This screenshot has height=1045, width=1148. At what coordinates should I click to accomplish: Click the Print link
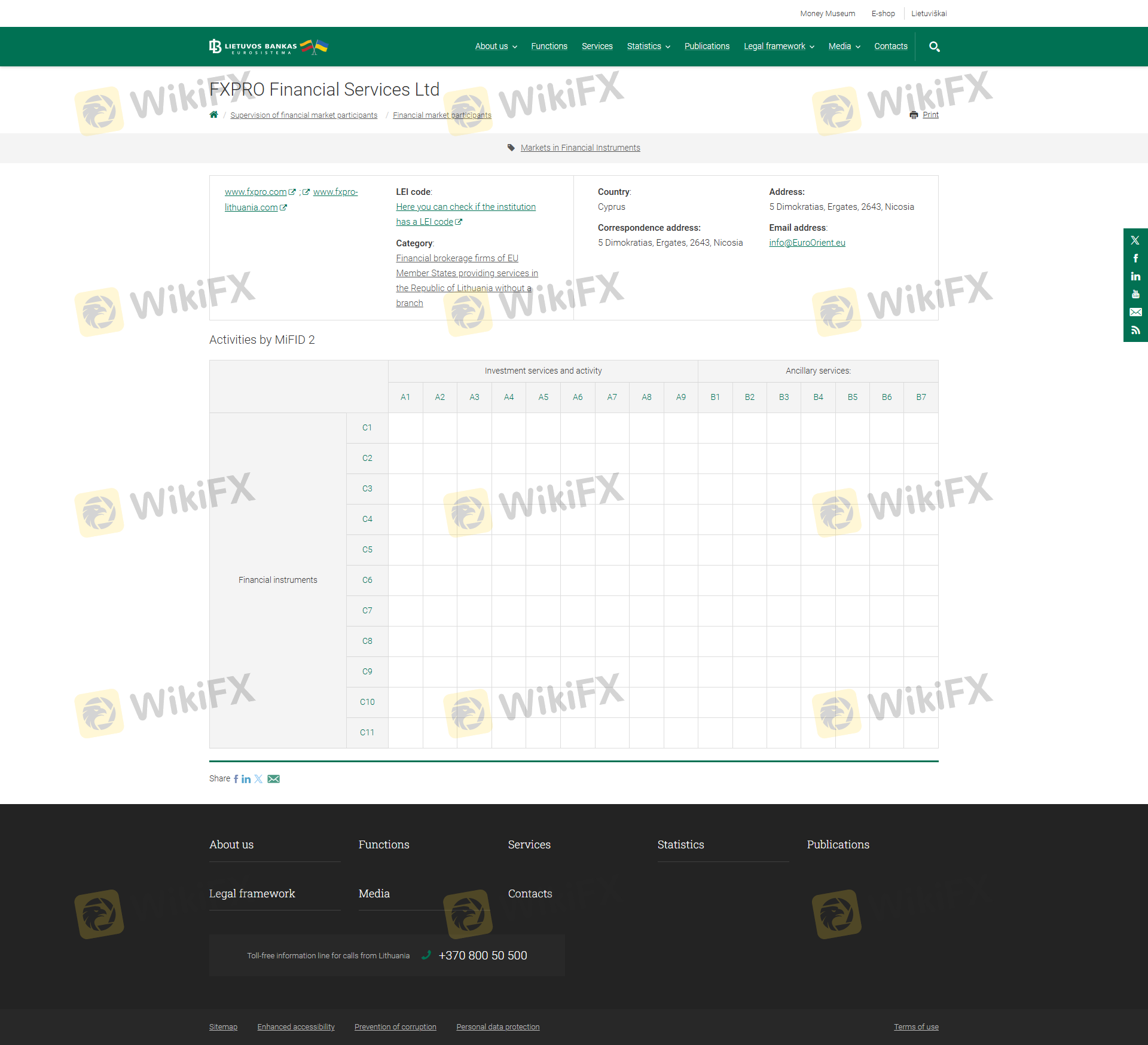tap(930, 115)
